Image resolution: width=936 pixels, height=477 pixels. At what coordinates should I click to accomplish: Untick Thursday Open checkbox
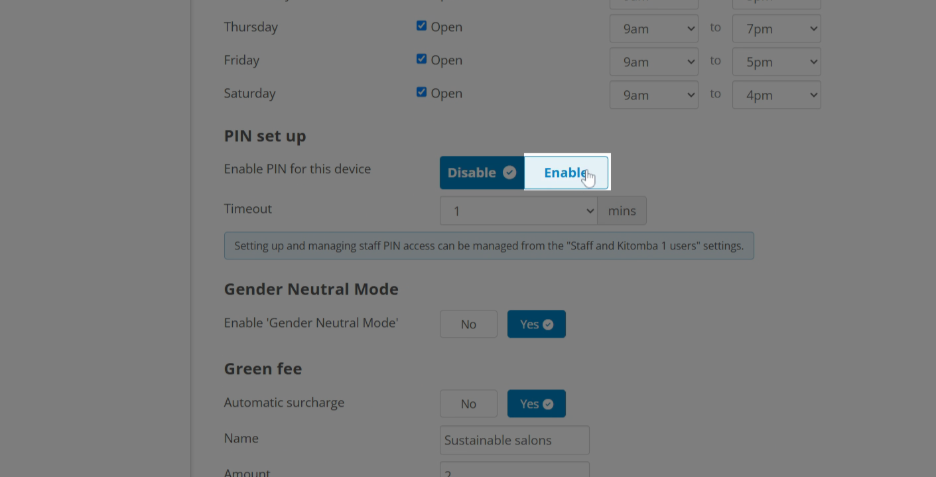click(x=421, y=26)
